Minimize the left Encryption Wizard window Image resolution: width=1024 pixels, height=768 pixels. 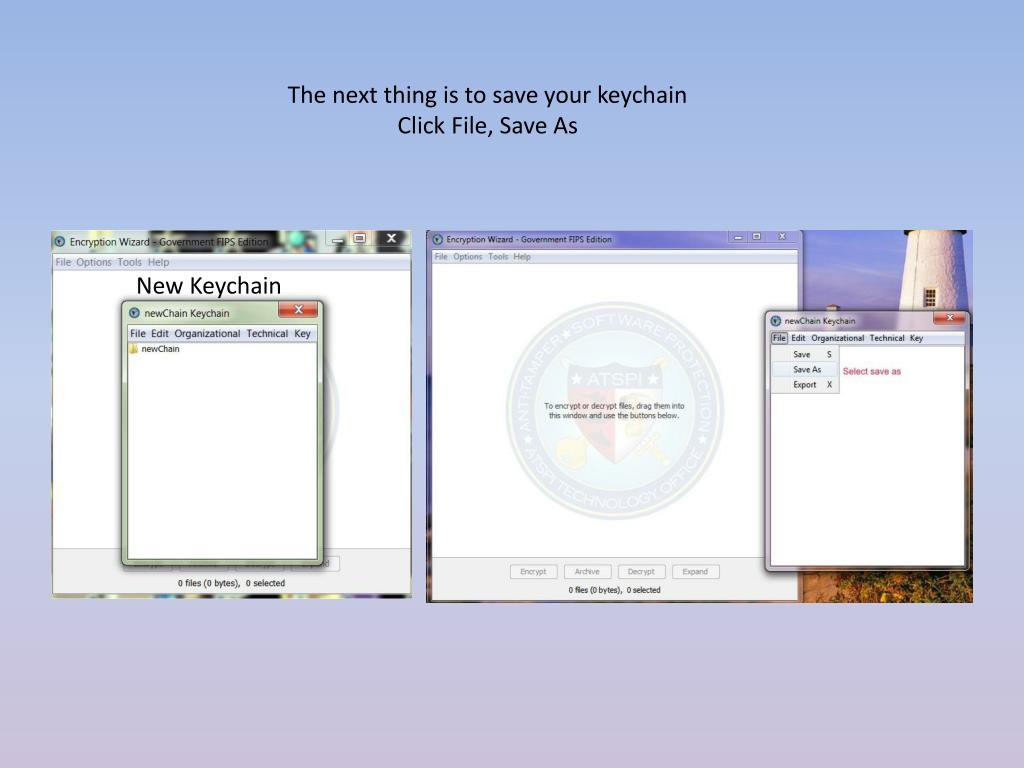pos(338,240)
